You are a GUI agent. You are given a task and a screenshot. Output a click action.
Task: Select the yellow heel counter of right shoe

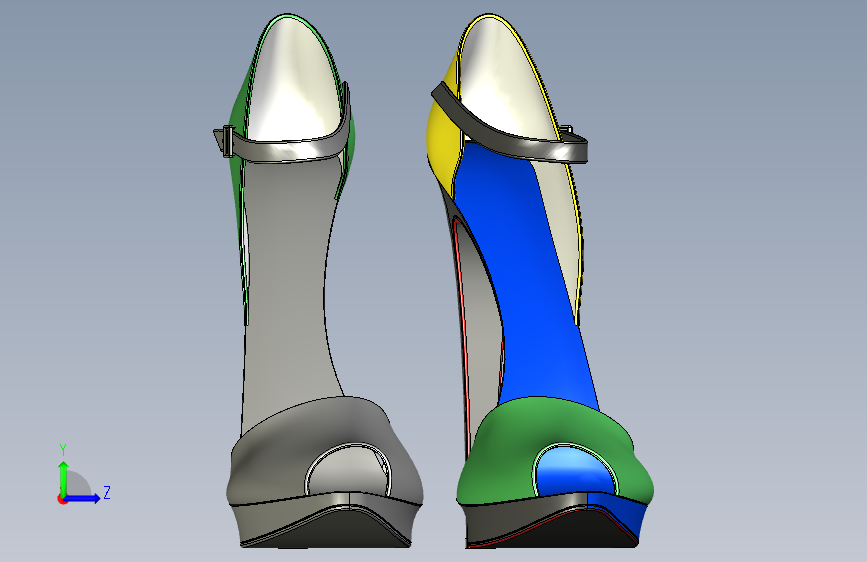(442, 138)
